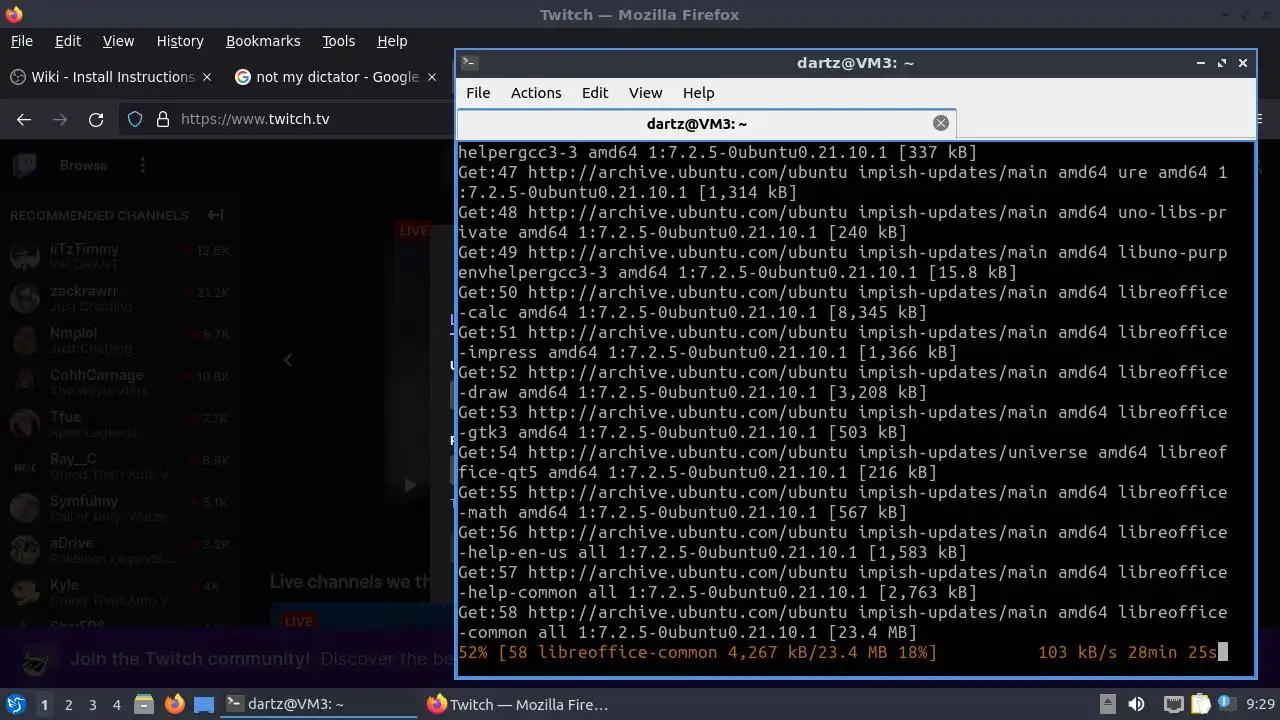Open Nmplol's recommended channel
The height and width of the screenshot is (720, 1280).
pos(120,340)
